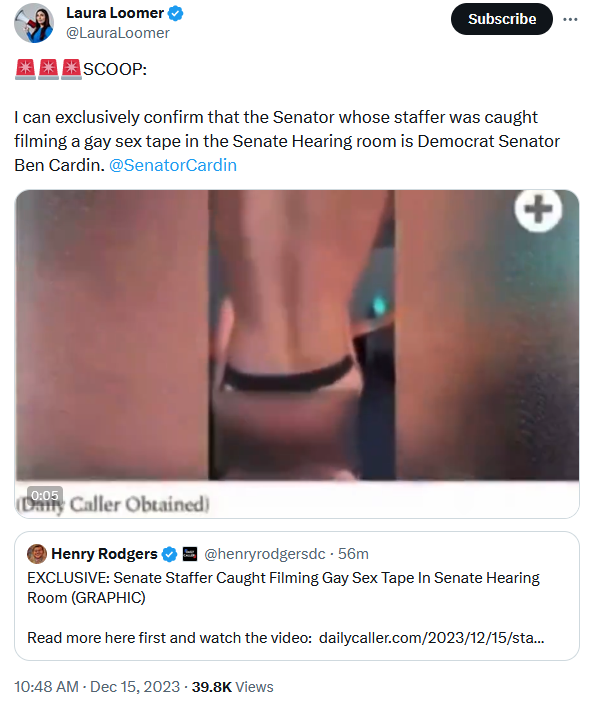The image size is (593, 706).
Task: Play the embedded video thumbnail
Action: pos(297,354)
